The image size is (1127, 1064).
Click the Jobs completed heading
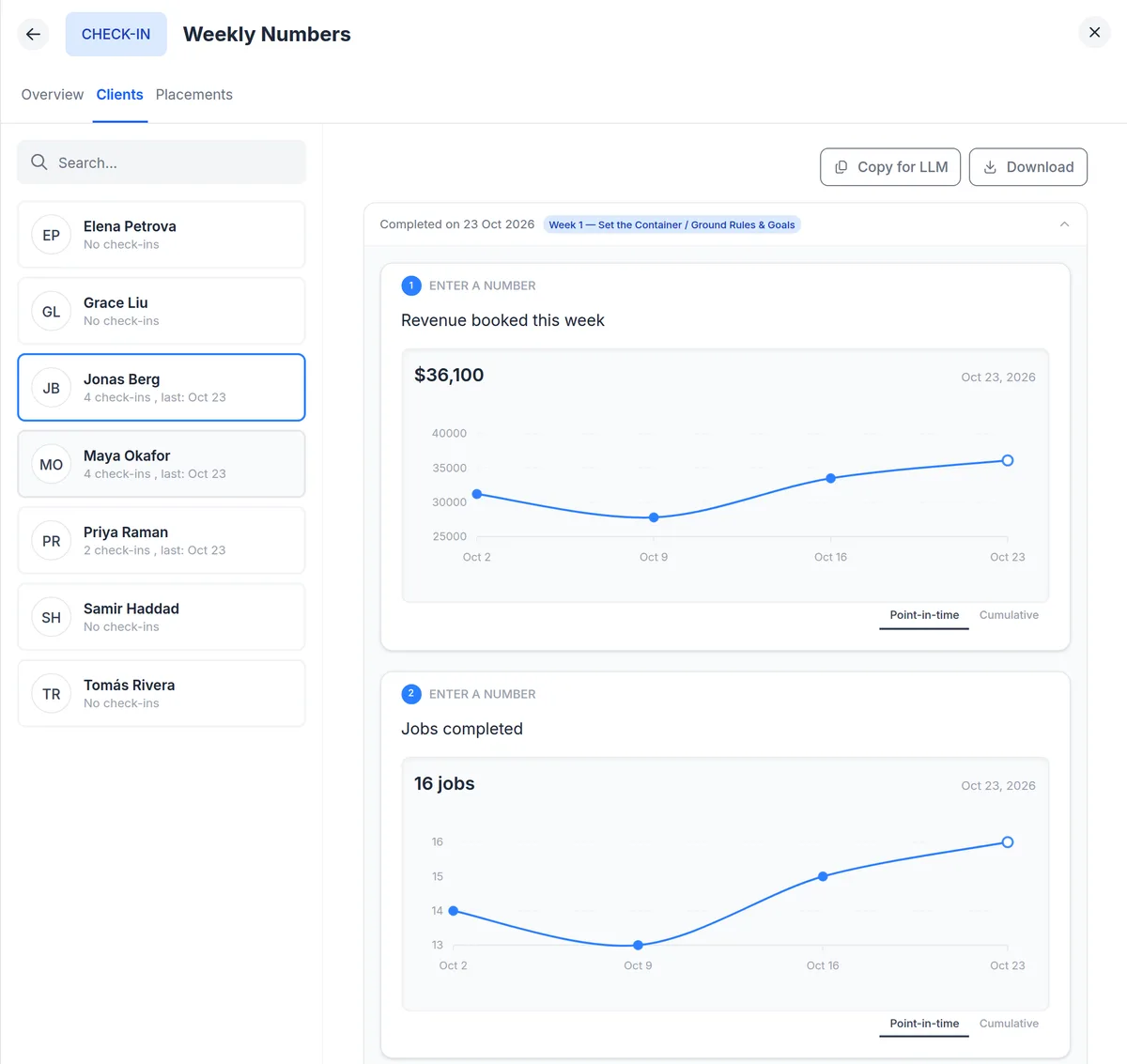[462, 729]
